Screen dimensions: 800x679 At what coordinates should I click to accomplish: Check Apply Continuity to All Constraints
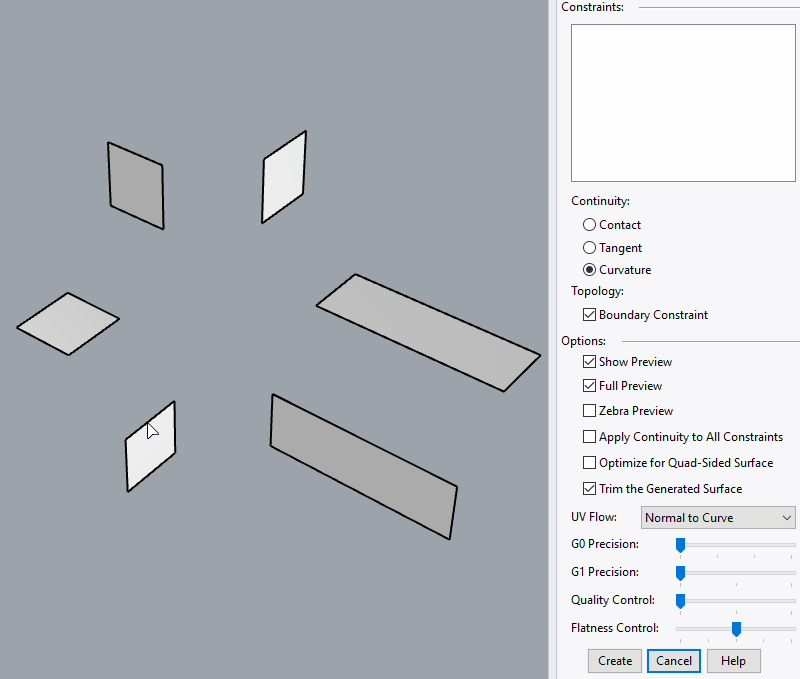589,436
